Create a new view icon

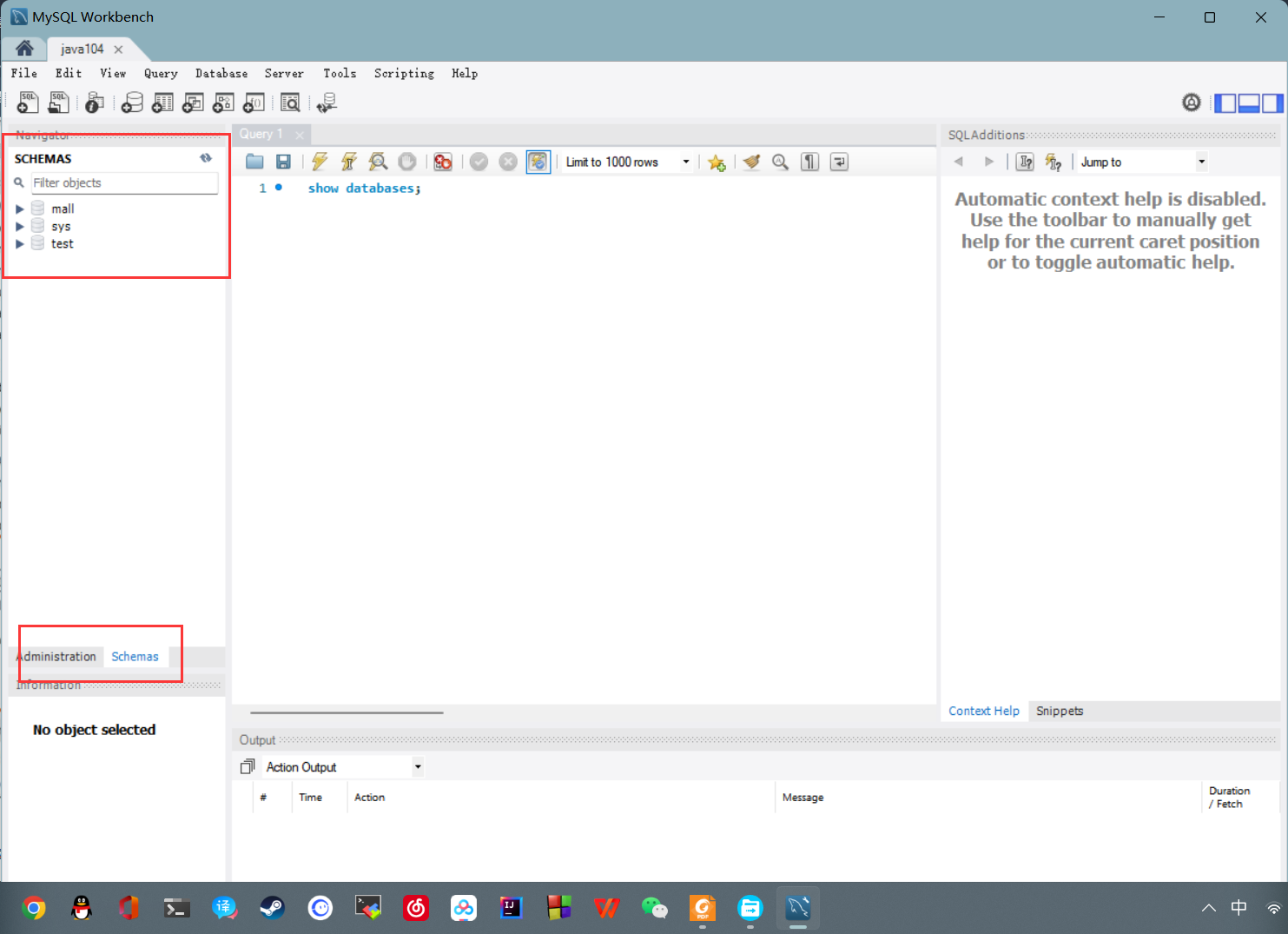[x=193, y=103]
